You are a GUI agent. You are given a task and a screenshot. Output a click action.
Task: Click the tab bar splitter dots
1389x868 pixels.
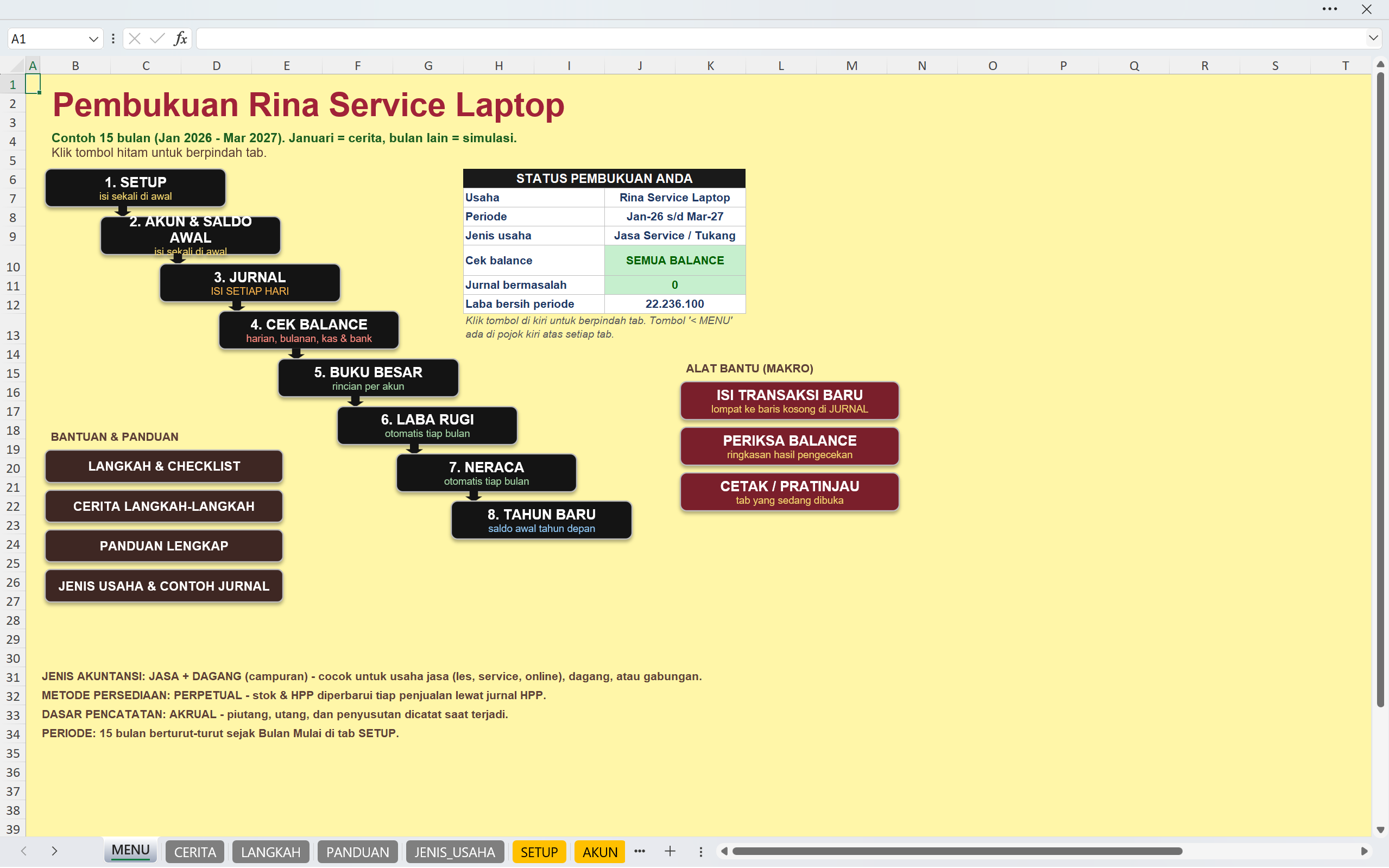tap(700, 851)
